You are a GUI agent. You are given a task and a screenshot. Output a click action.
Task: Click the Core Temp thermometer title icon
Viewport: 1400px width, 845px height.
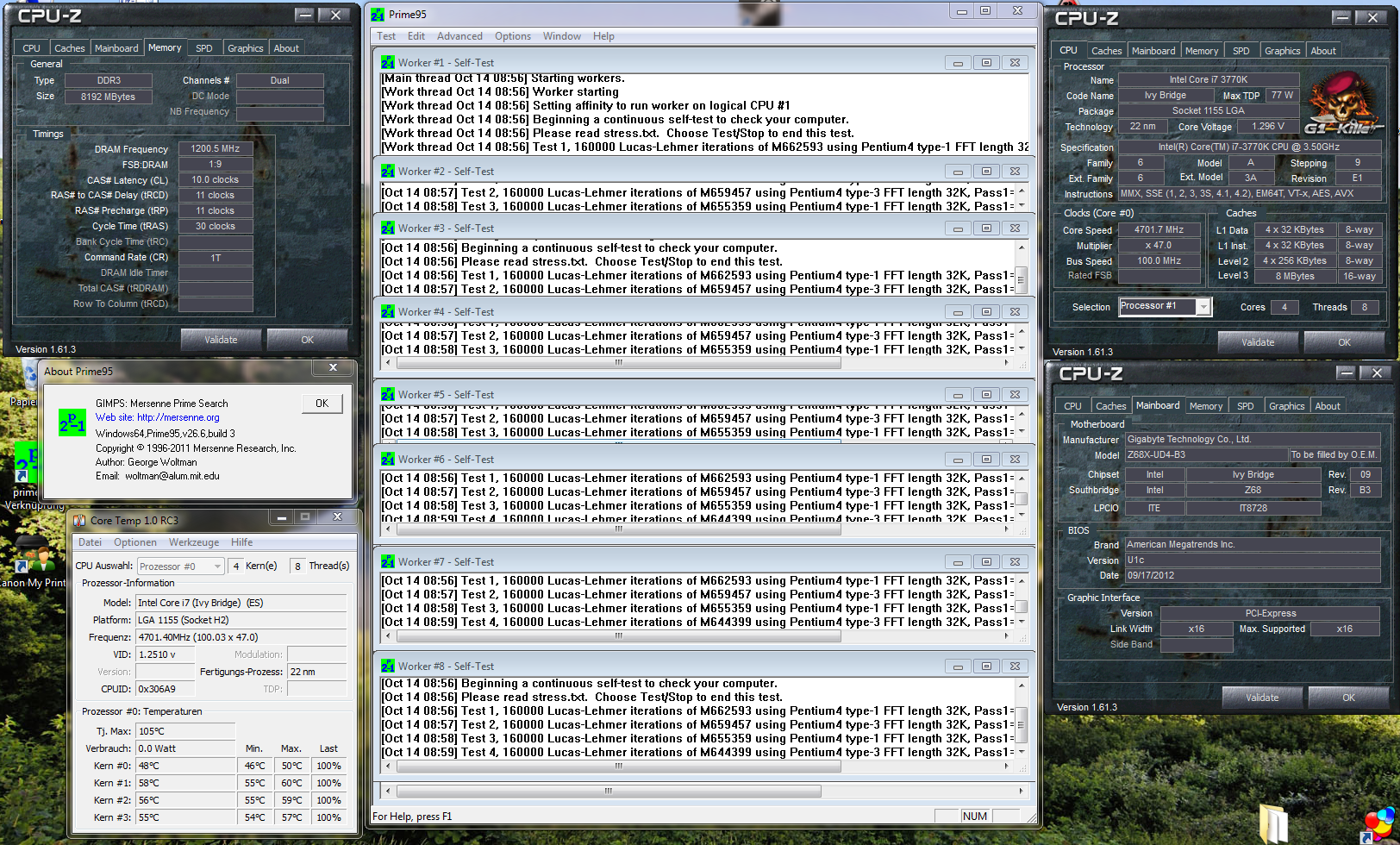(x=79, y=521)
